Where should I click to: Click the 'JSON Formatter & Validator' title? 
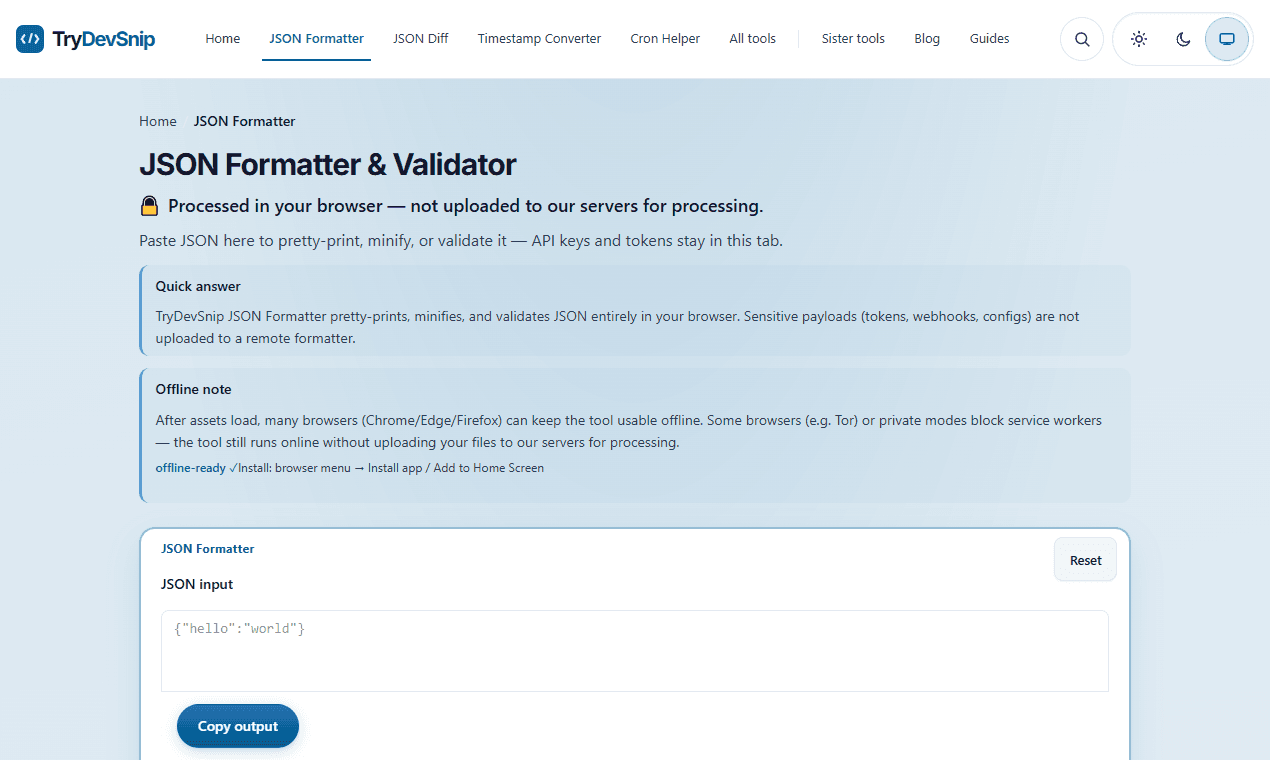click(328, 164)
